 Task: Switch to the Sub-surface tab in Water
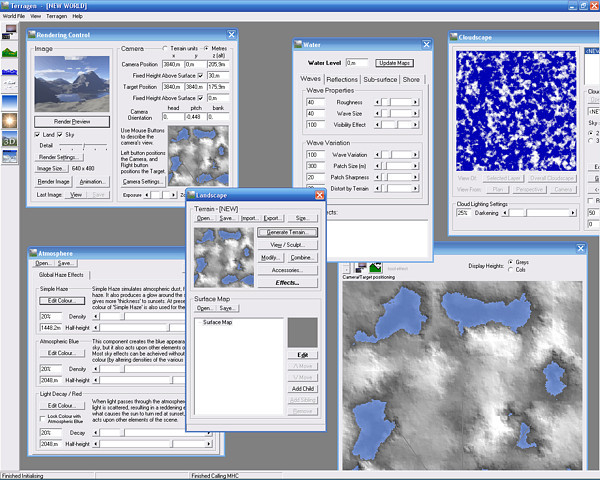[x=380, y=79]
